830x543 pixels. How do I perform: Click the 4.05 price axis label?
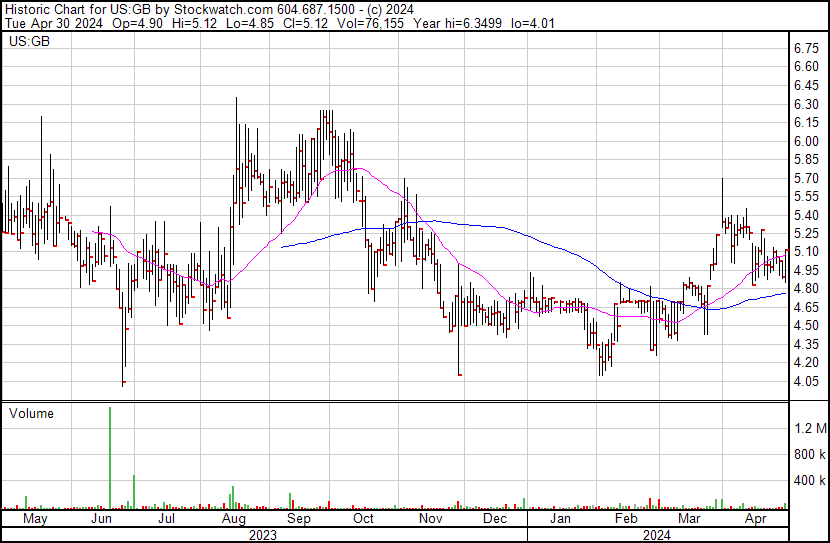pos(807,381)
